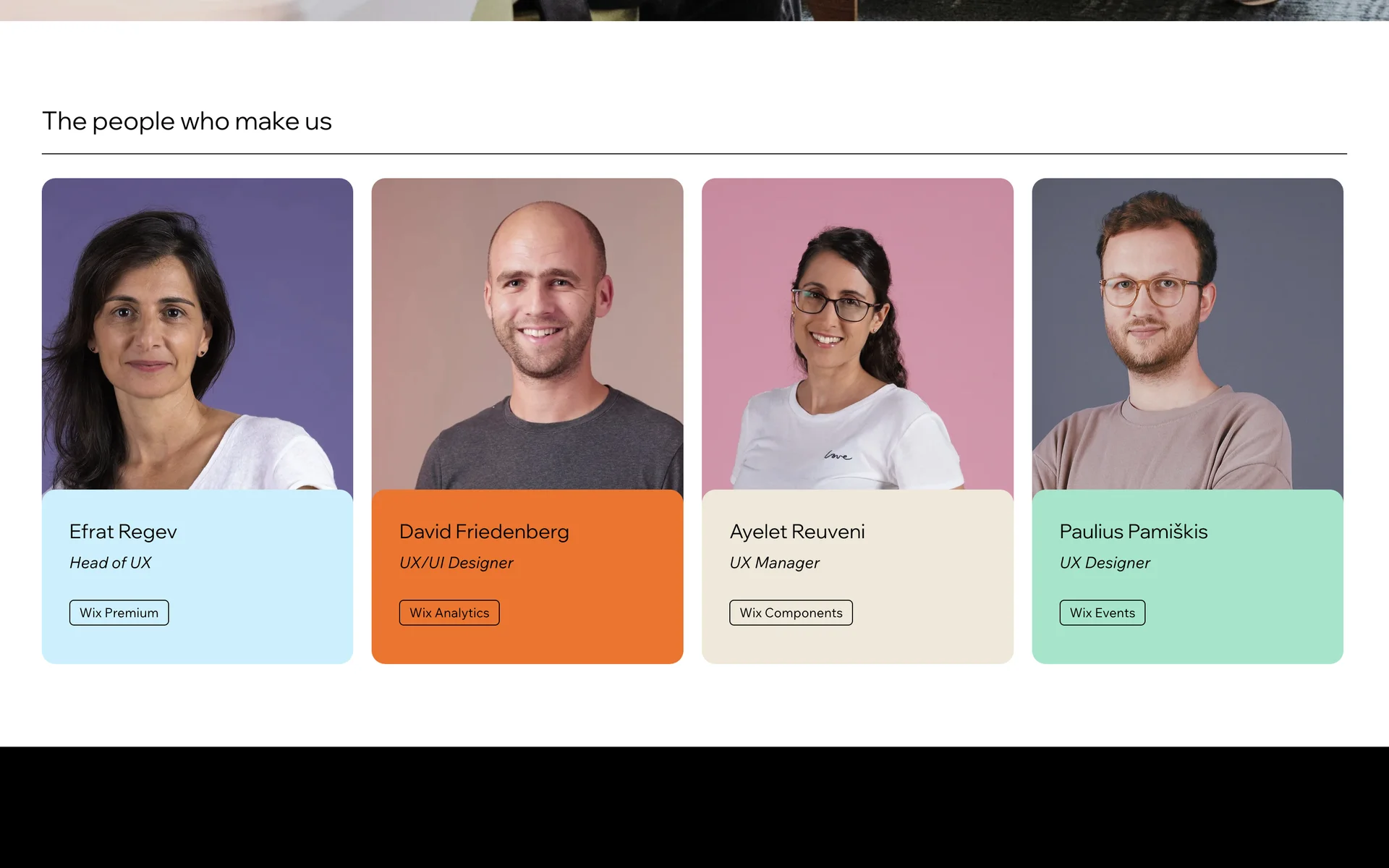Click the David Friedenberg name

point(484,532)
